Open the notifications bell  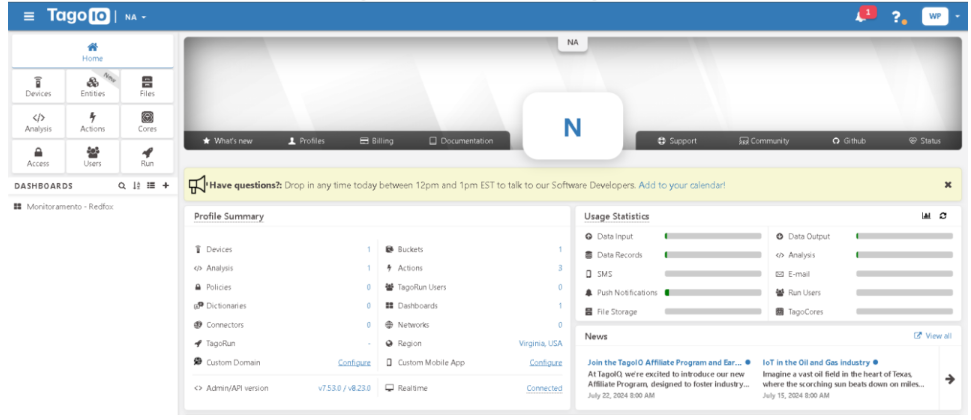pos(861,17)
